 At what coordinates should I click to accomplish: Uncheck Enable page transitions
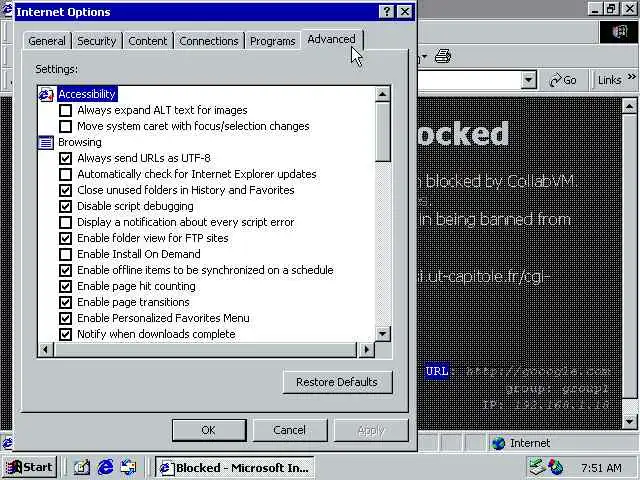pos(65,302)
